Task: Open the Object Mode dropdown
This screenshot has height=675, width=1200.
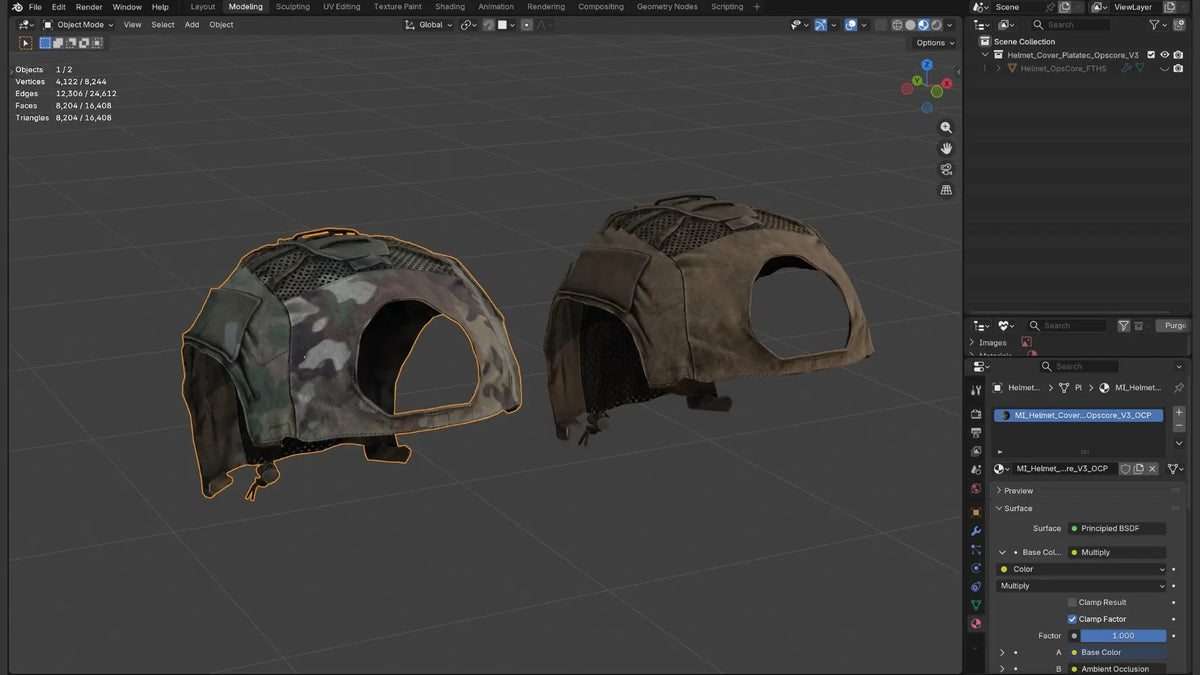Action: [78, 25]
